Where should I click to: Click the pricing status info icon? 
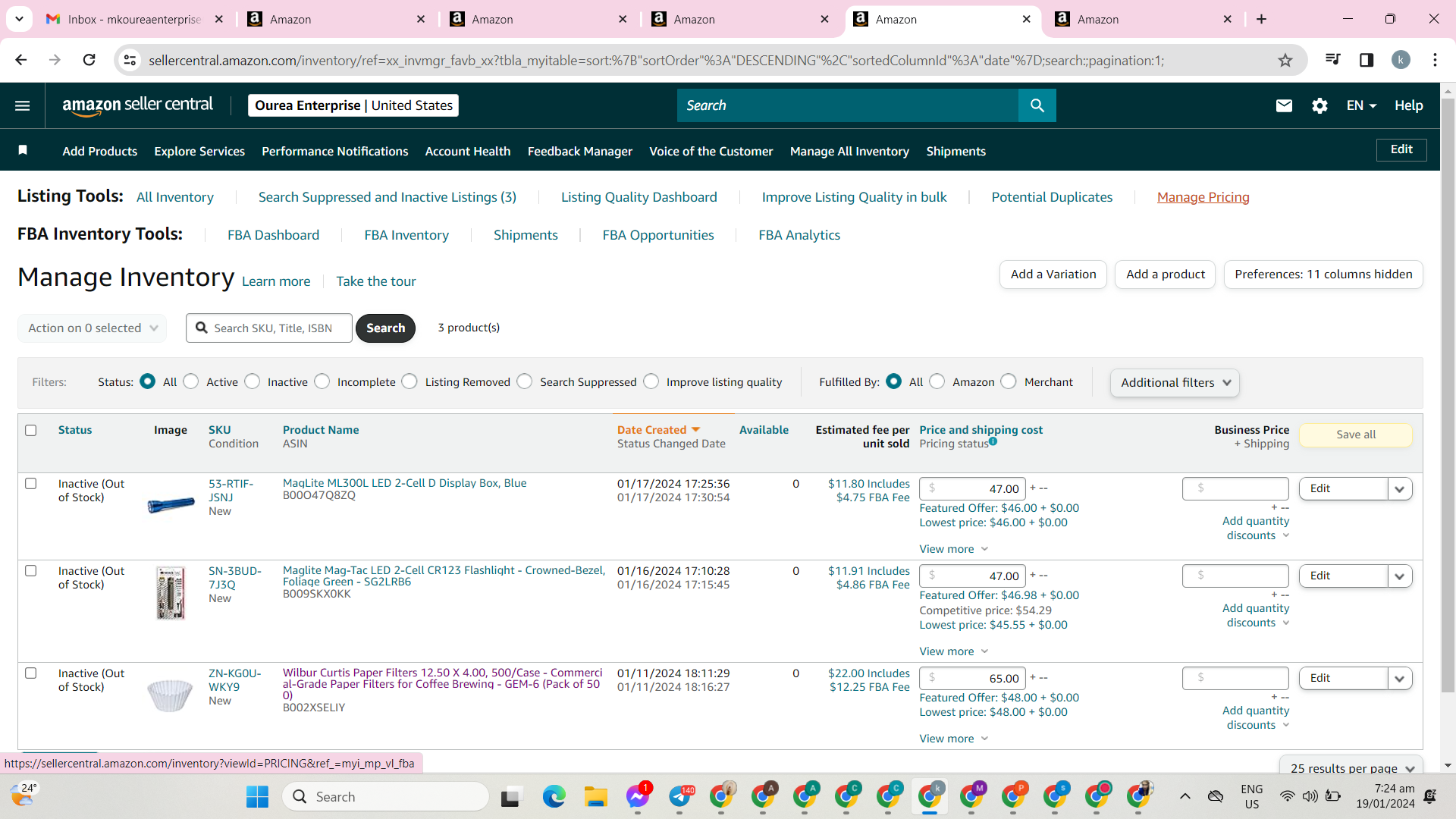coord(993,441)
